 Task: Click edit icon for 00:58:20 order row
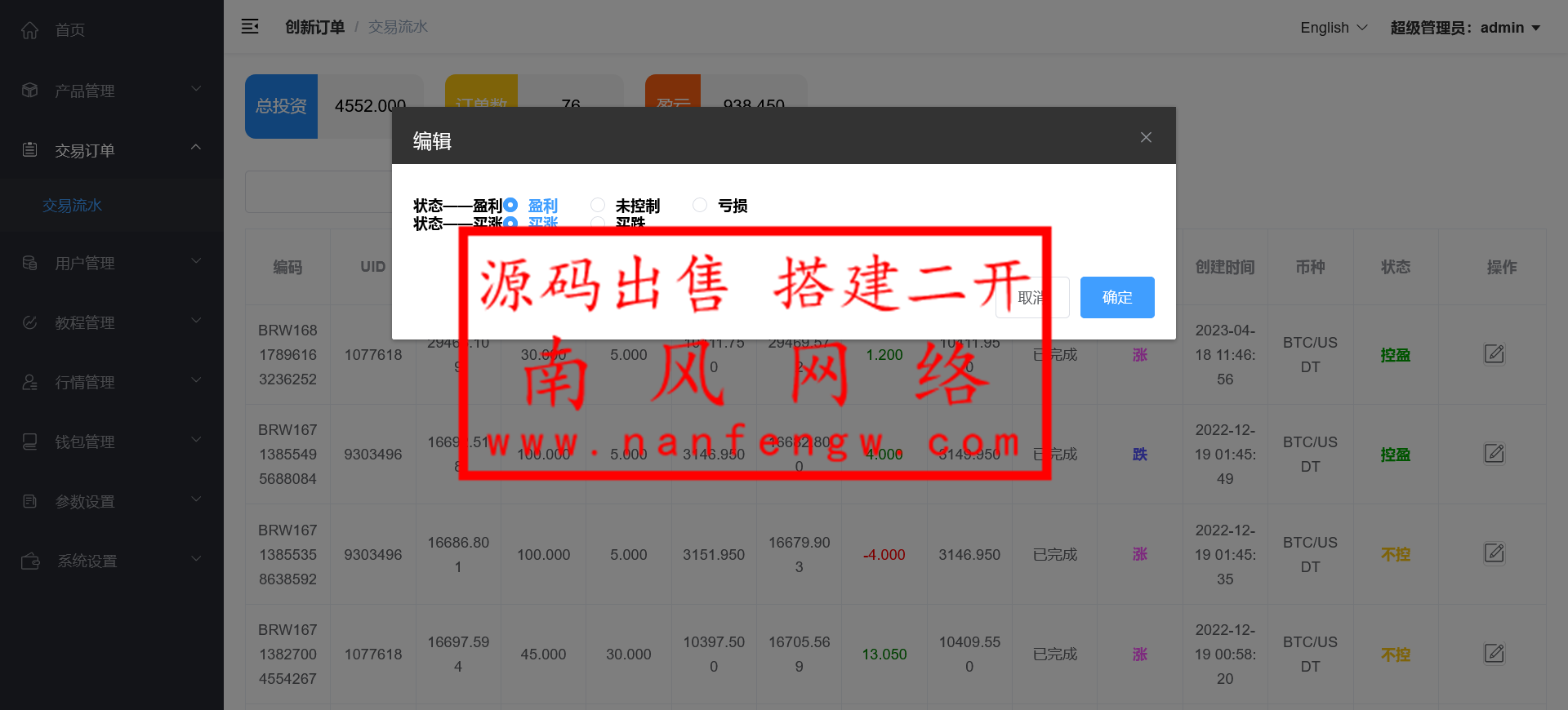[x=1494, y=654]
